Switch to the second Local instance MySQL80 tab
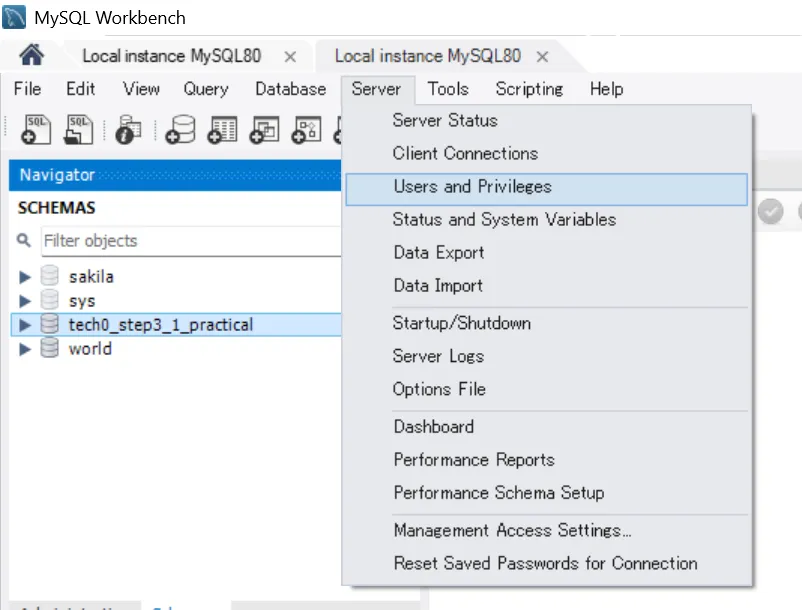The image size is (802, 610). click(x=428, y=55)
